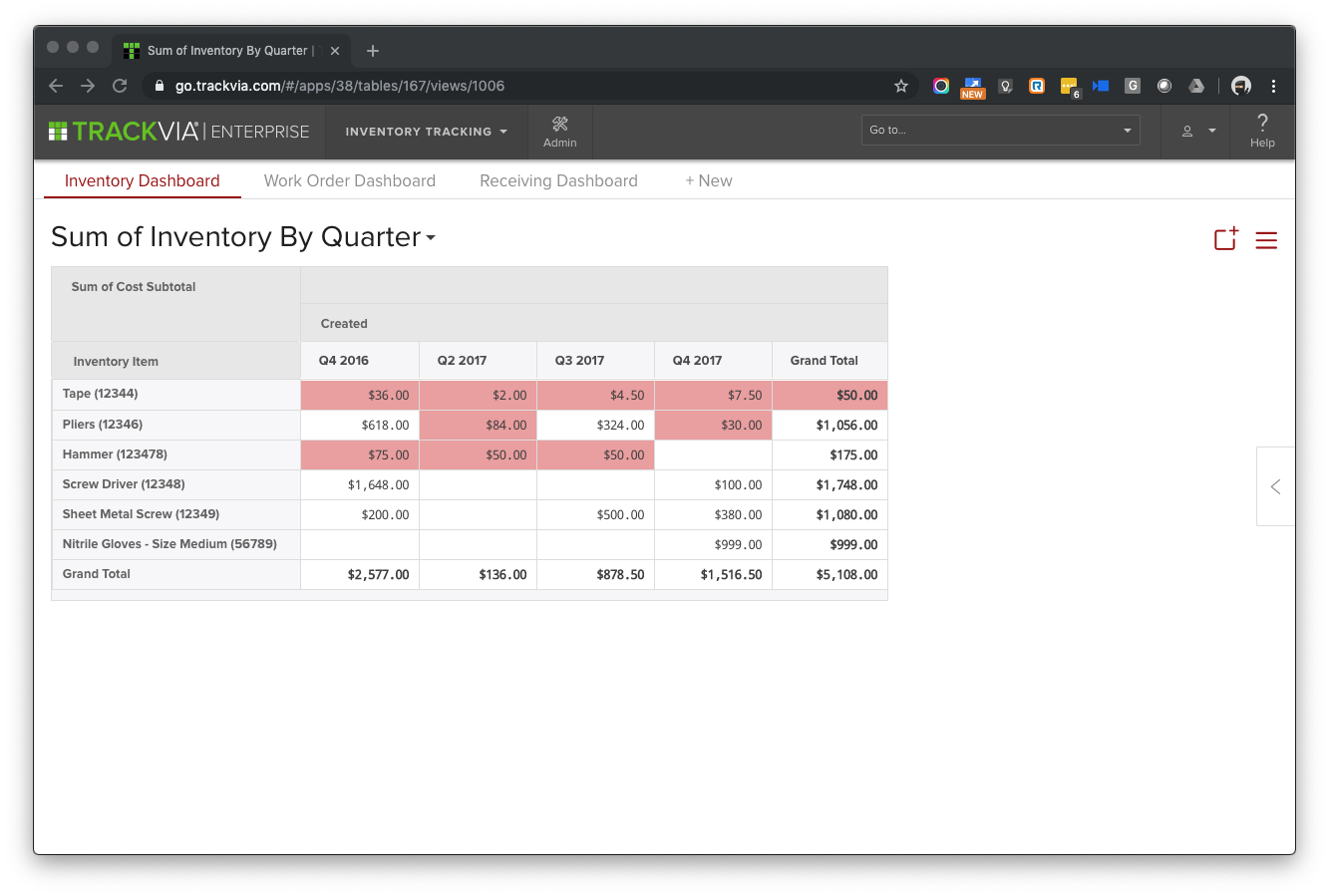The width and height of the screenshot is (1329, 896).
Task: Expand the right side panel arrow
Action: point(1275,486)
